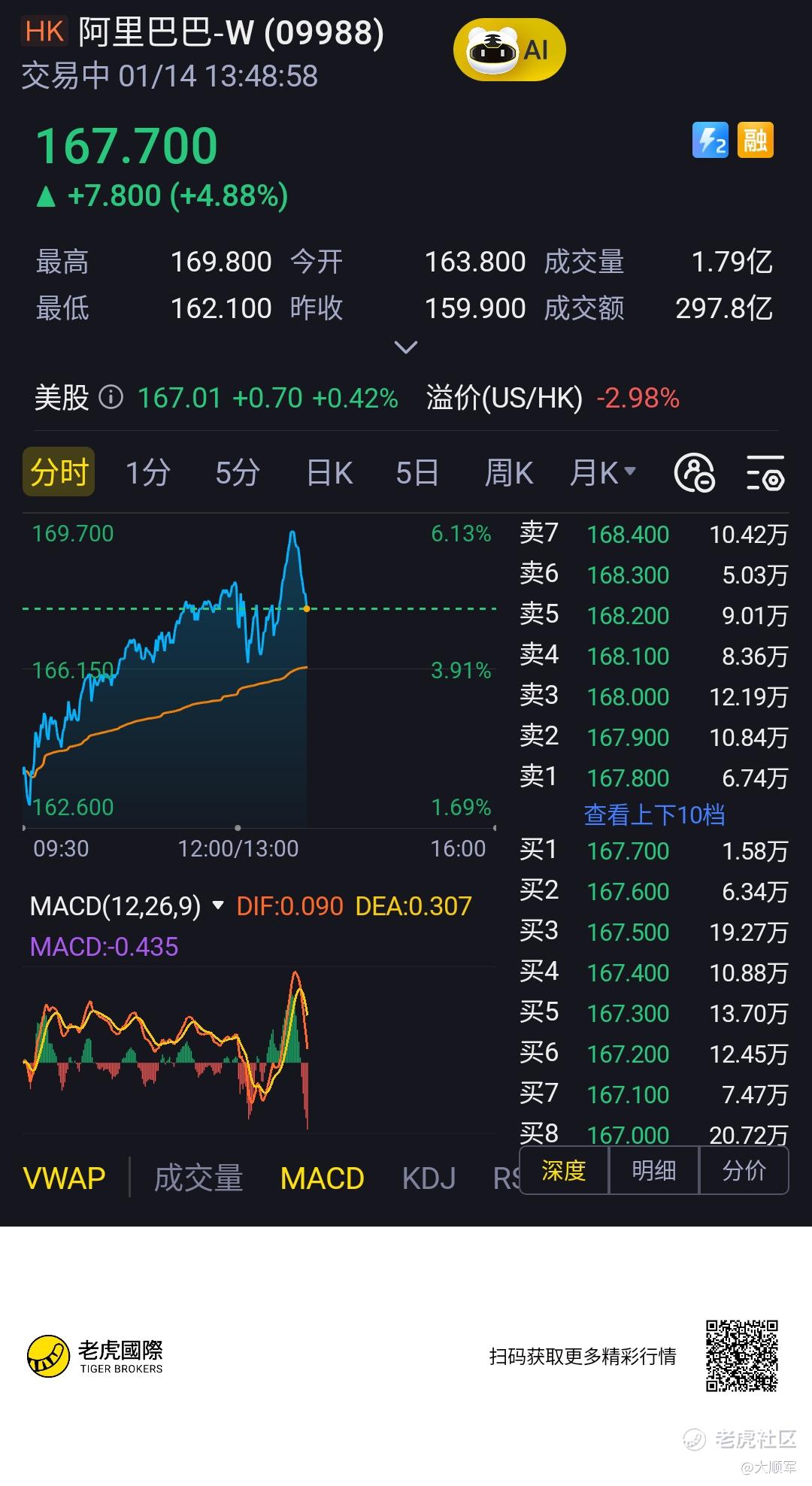Open the chart list settings gear icon
This screenshot has height=1486, width=812.
pos(765,473)
